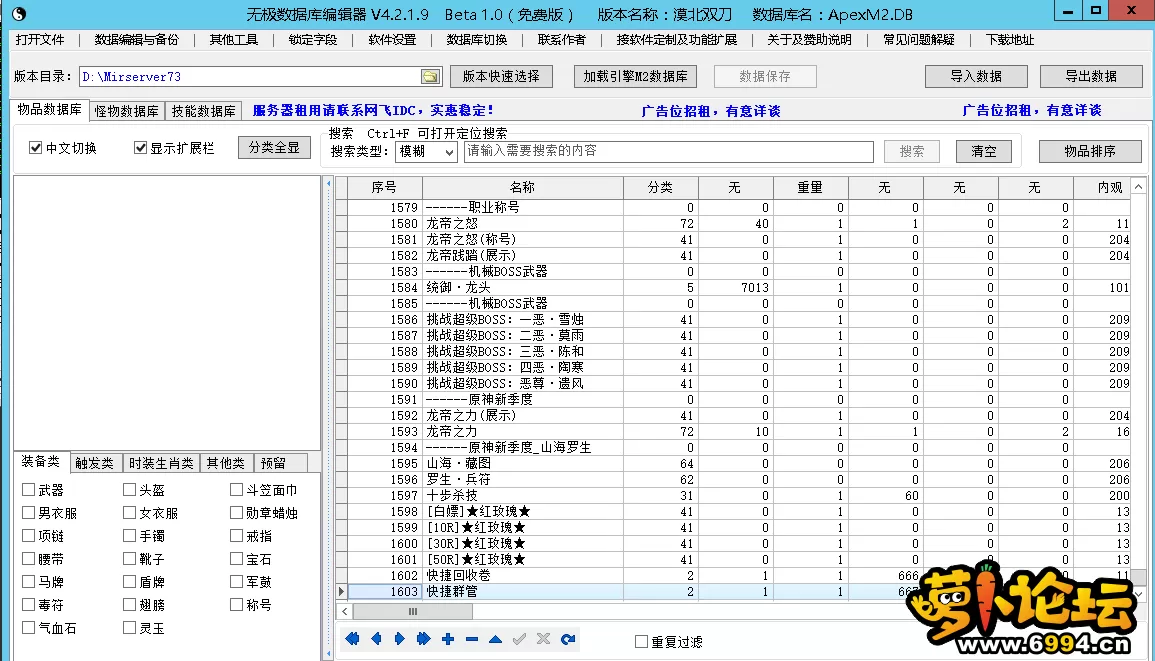This screenshot has height=661, width=1155.
Task: Switch to the 怪物数据库 tab
Action: click(127, 111)
